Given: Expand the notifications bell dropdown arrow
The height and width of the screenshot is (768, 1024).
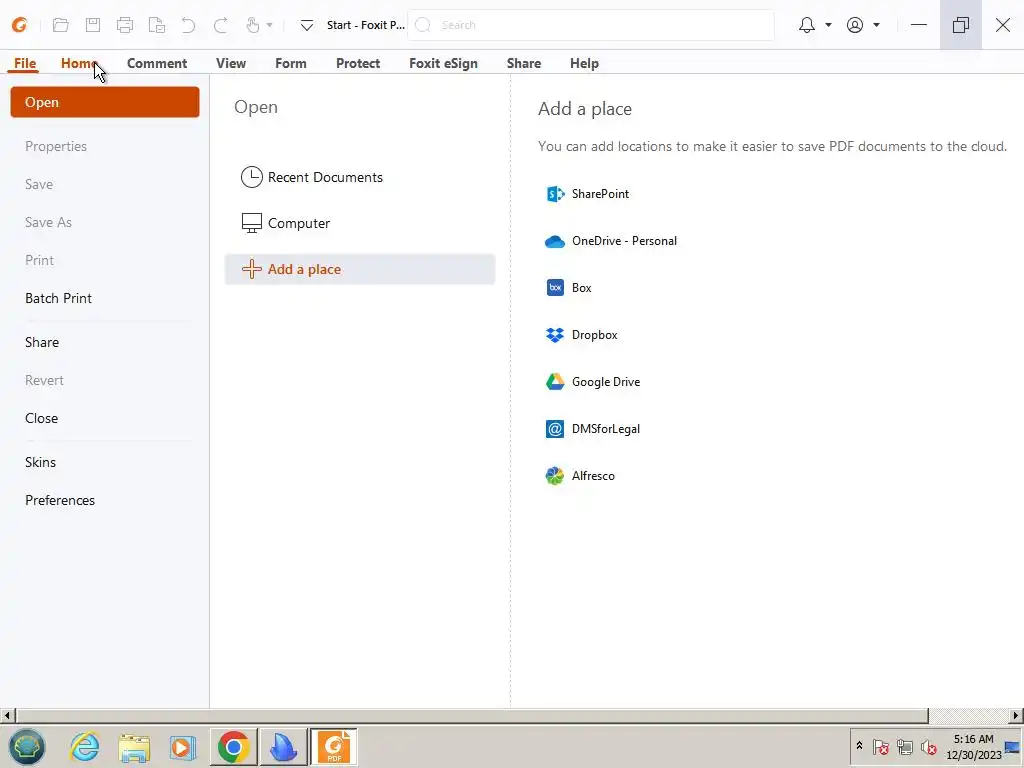Looking at the screenshot, I should pos(828,25).
